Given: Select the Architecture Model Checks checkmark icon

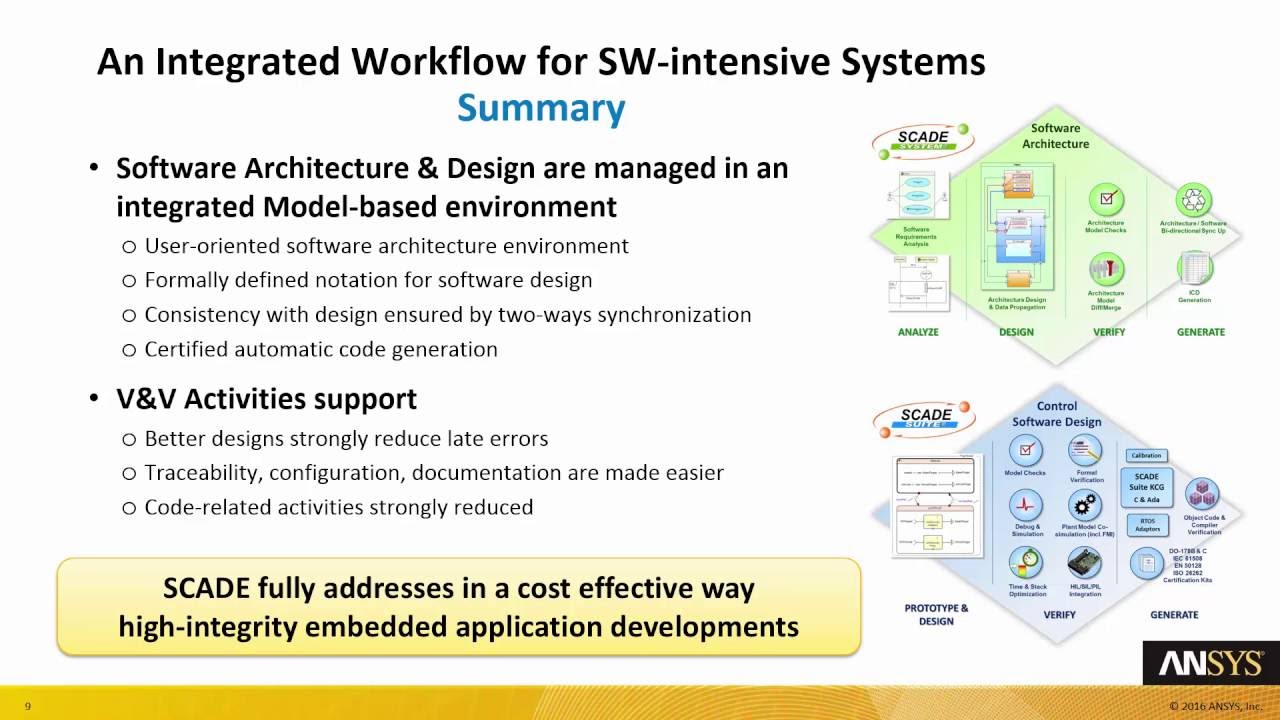Looking at the screenshot, I should click(x=1106, y=199).
